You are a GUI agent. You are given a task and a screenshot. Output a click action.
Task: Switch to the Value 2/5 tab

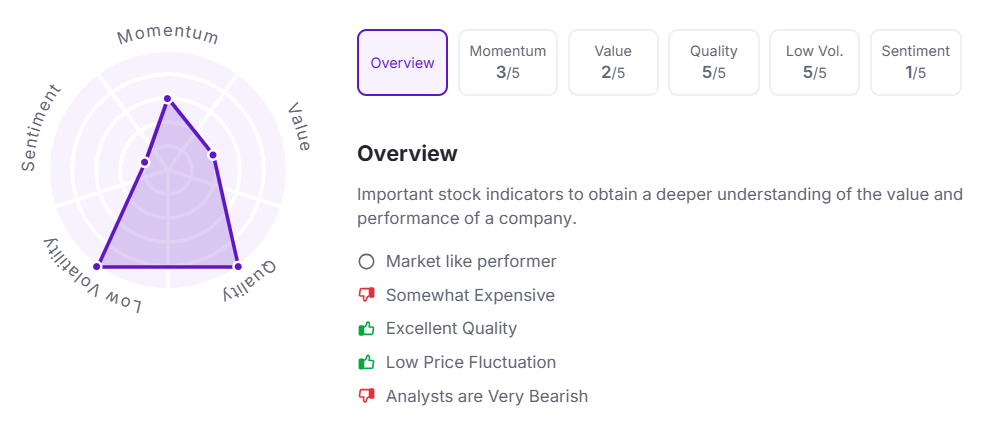[613, 63]
